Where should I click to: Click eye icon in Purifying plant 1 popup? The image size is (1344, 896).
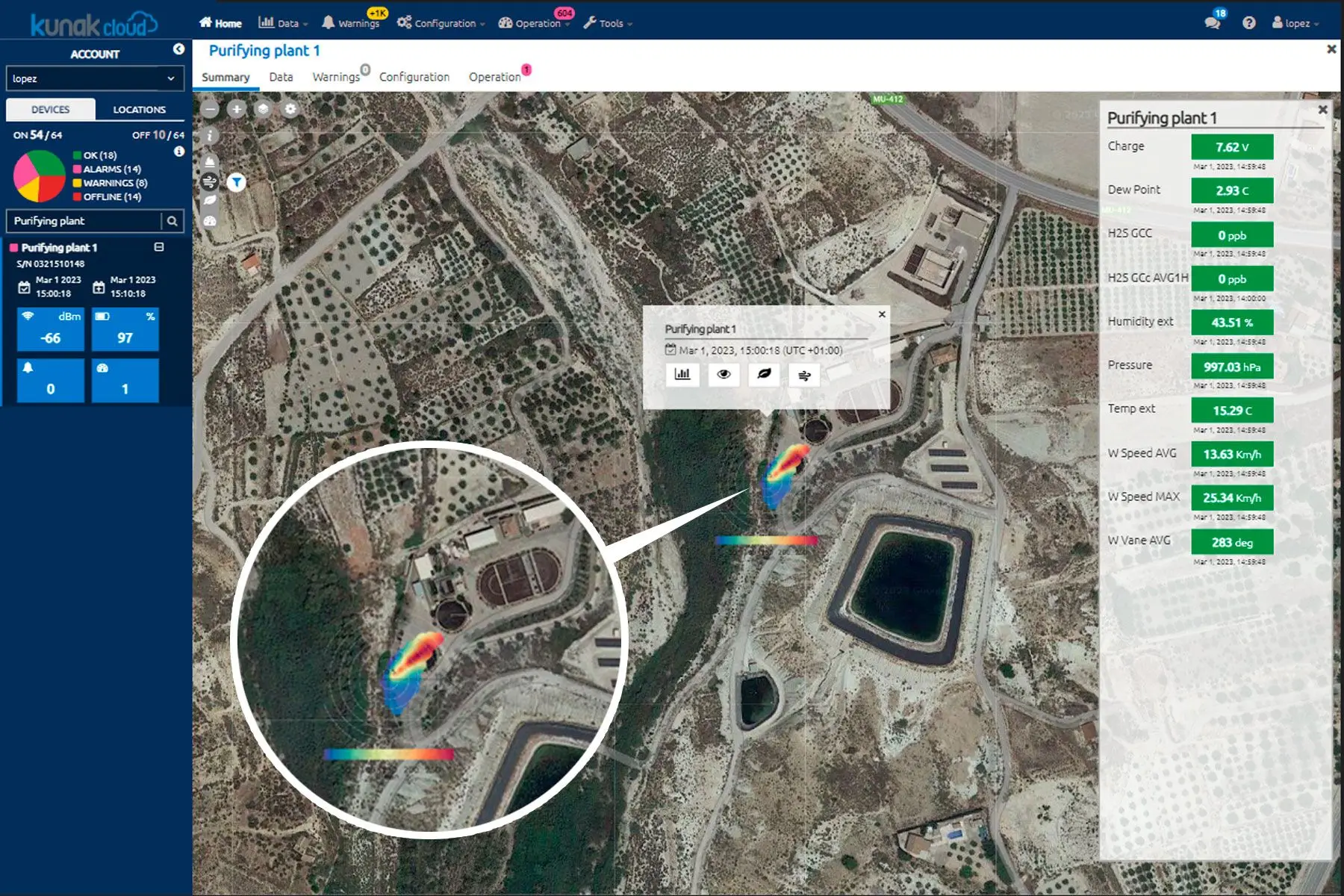click(724, 375)
